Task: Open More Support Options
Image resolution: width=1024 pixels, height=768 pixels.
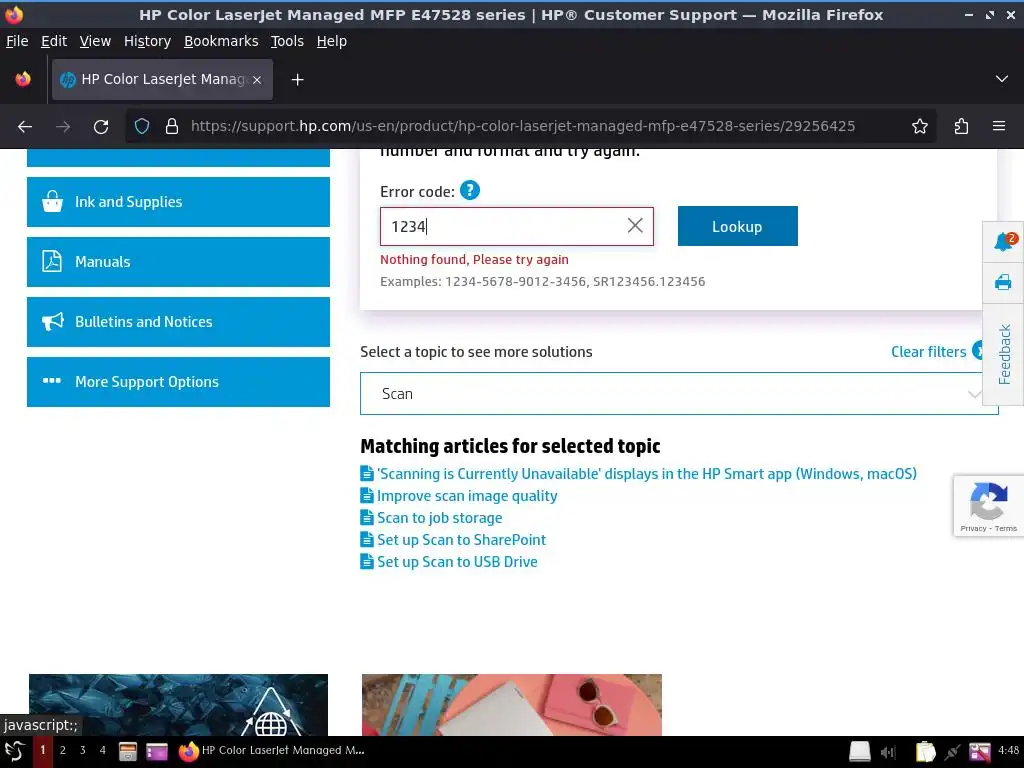Action: coord(178,382)
